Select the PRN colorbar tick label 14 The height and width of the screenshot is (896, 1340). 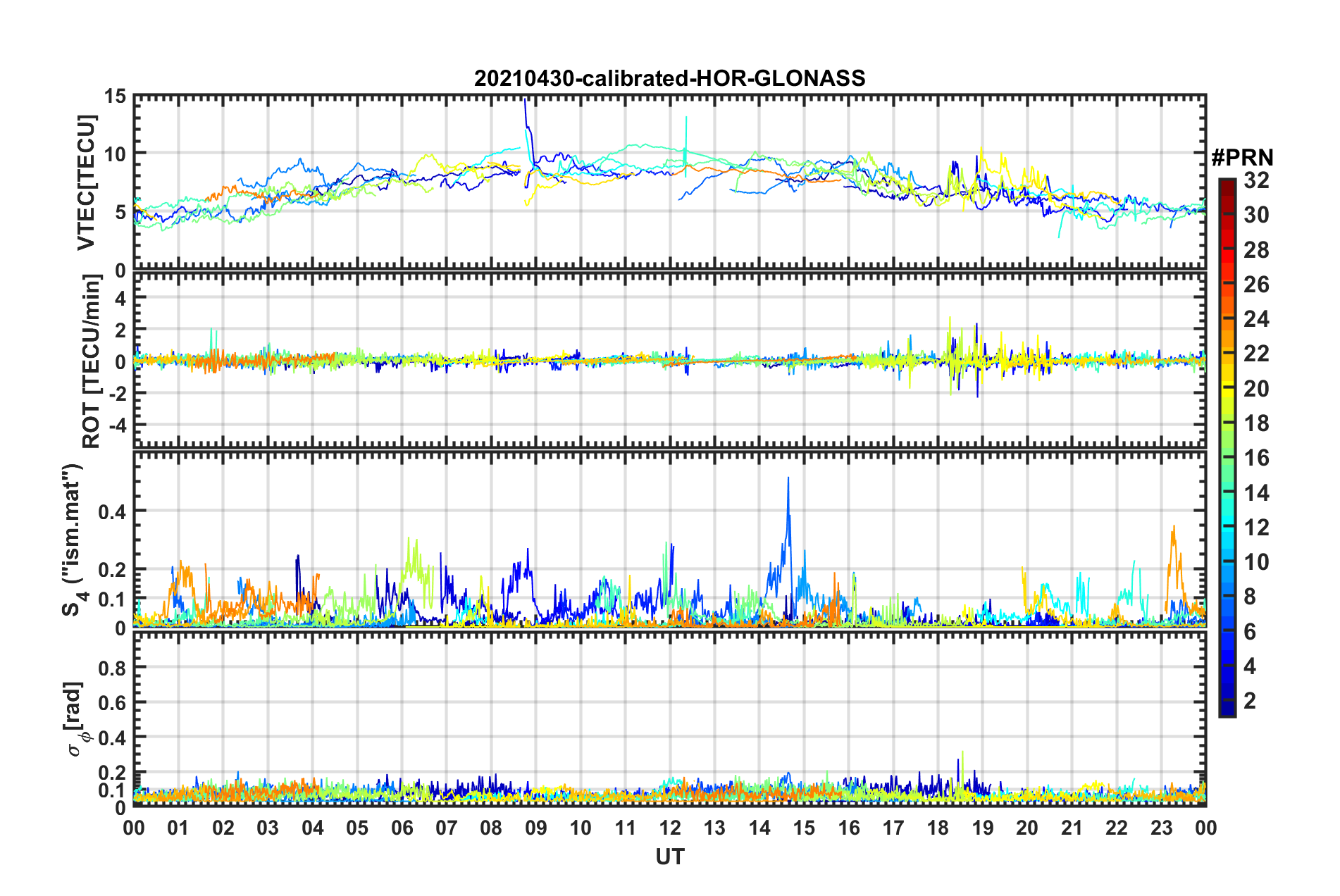[x=1257, y=493]
